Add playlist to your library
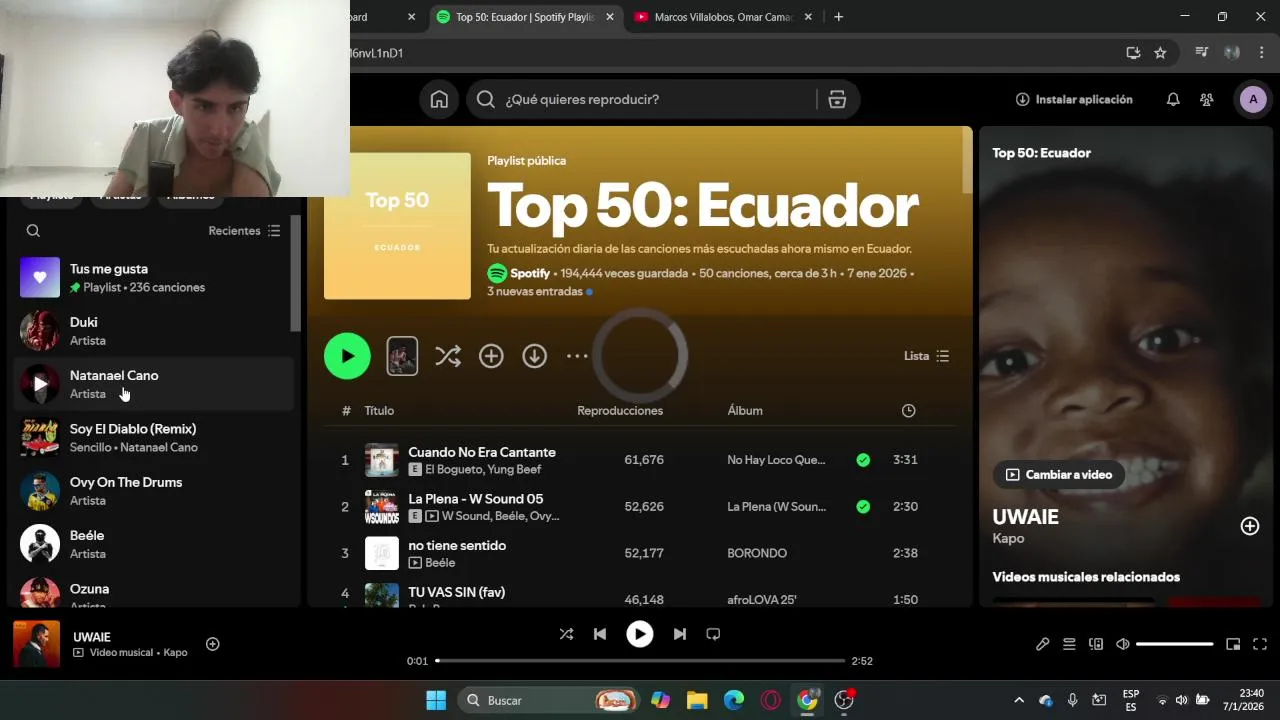The width and height of the screenshot is (1280, 720). [x=491, y=356]
